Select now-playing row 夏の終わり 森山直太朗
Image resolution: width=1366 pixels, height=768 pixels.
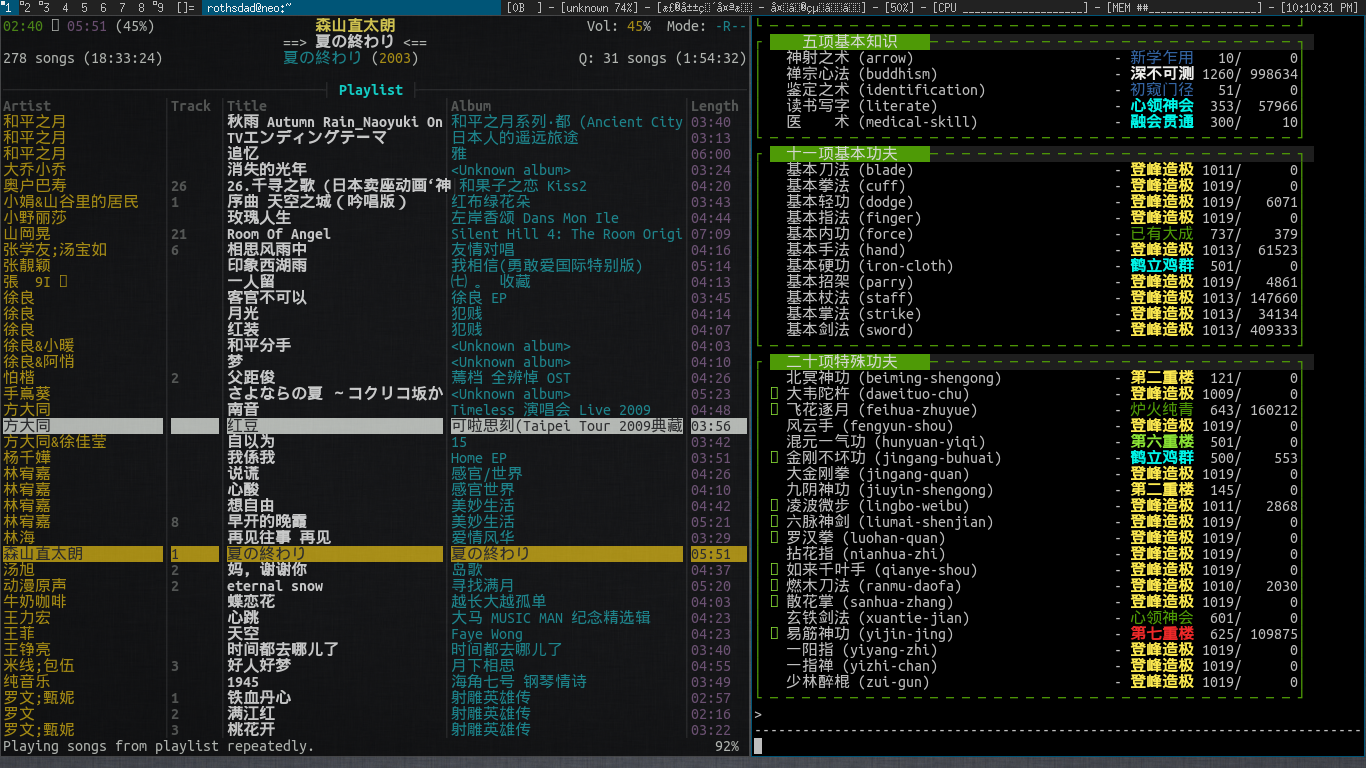373,554
